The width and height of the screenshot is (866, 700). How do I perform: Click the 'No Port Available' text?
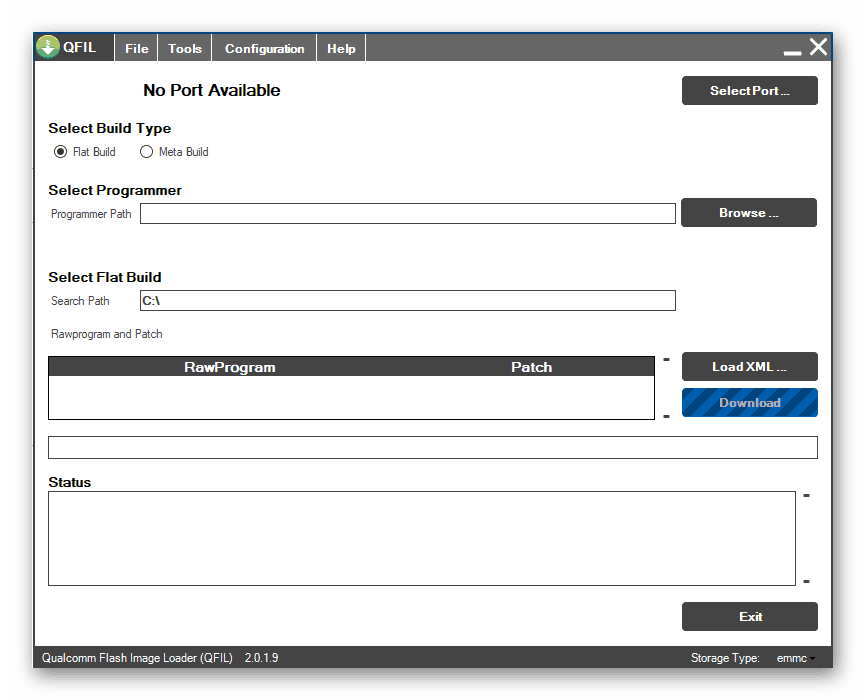point(212,90)
